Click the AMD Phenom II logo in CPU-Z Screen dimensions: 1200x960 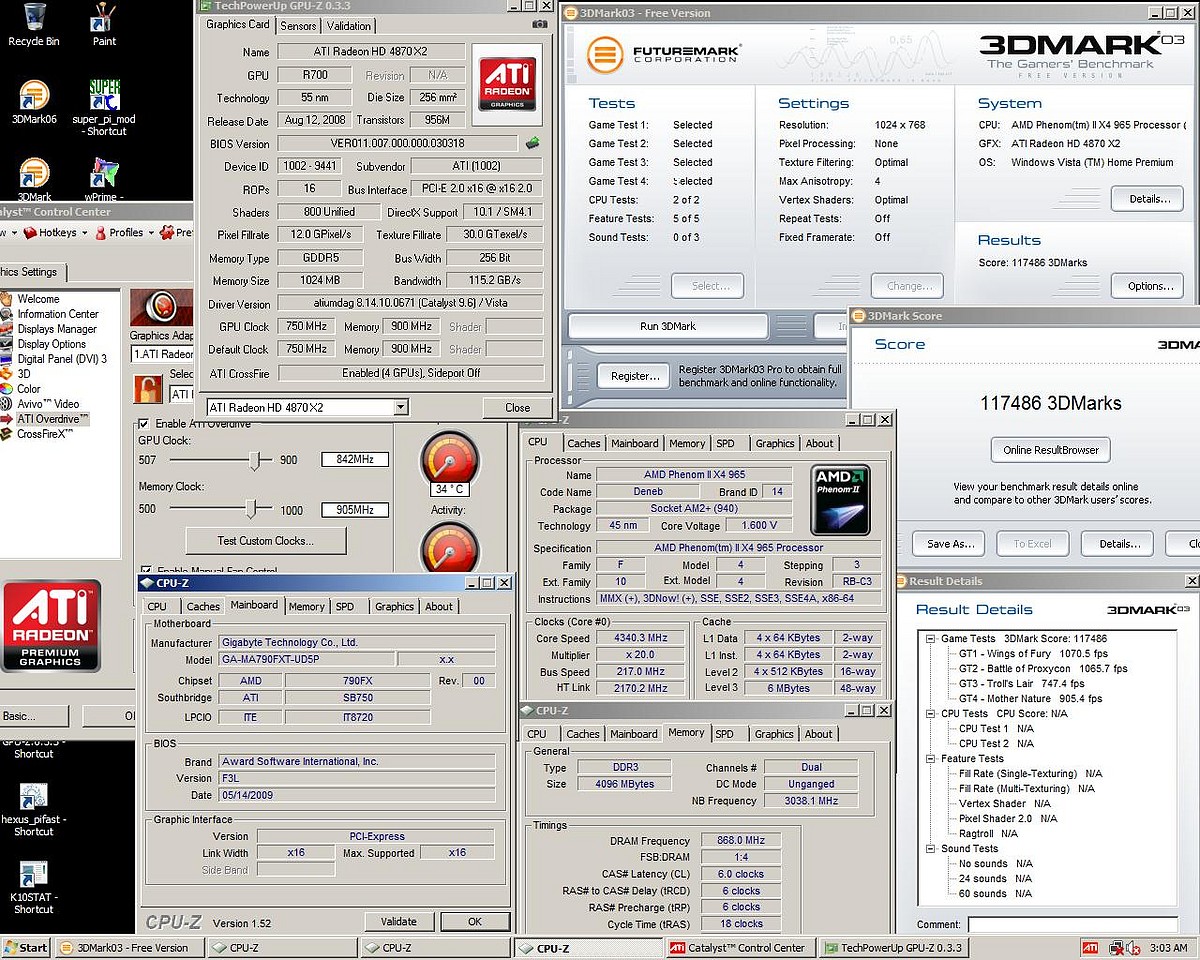pos(840,498)
